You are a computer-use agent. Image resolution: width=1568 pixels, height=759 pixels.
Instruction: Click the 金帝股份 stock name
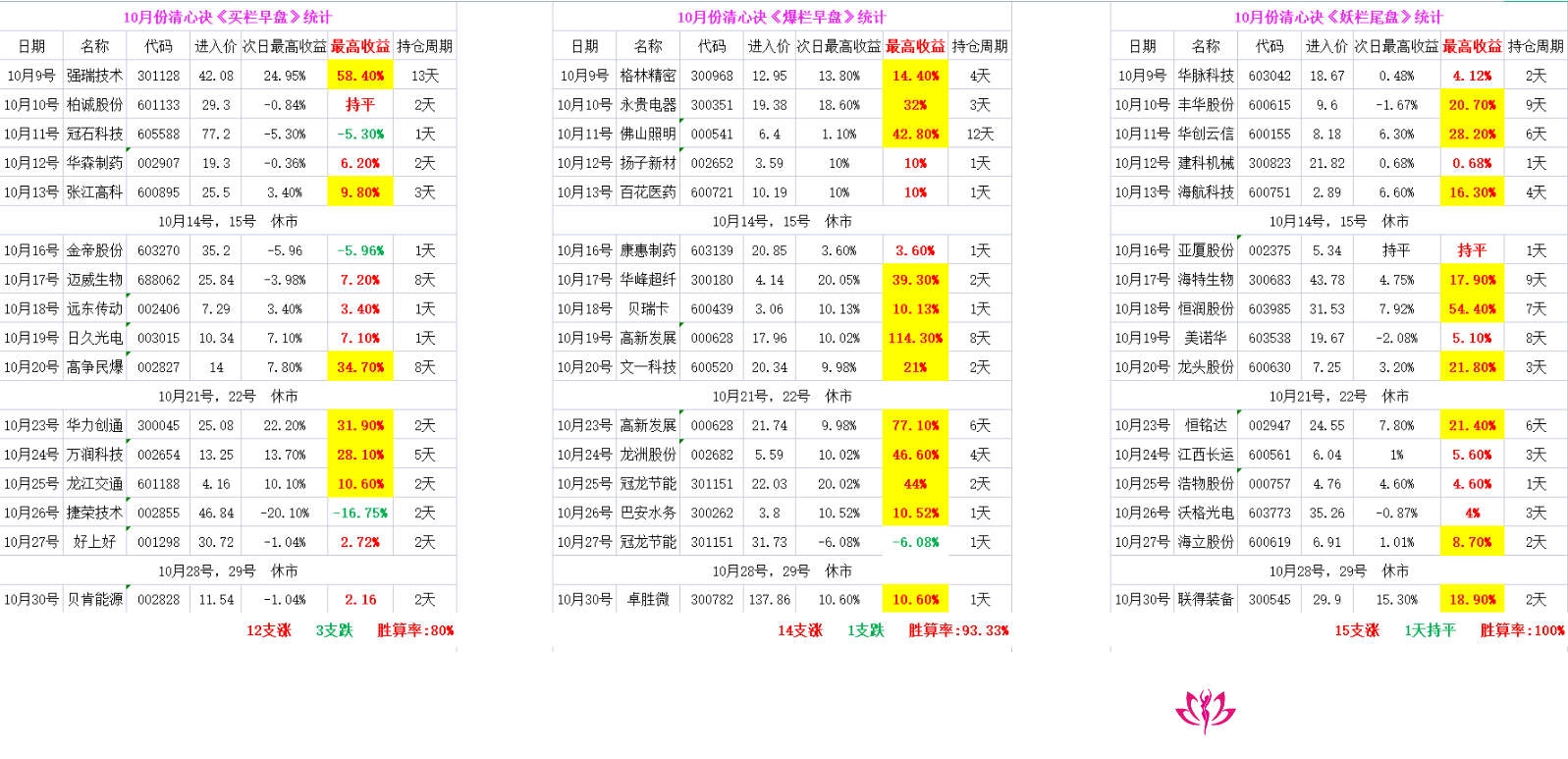[95, 250]
